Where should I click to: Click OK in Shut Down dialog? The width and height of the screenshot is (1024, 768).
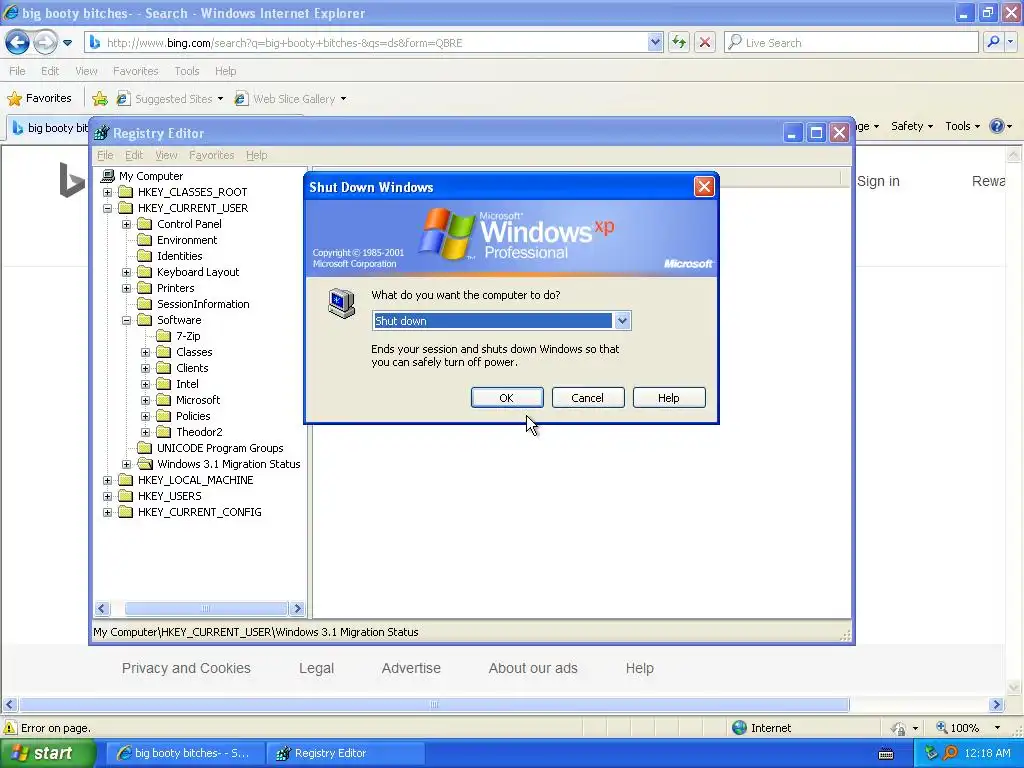[x=507, y=398]
